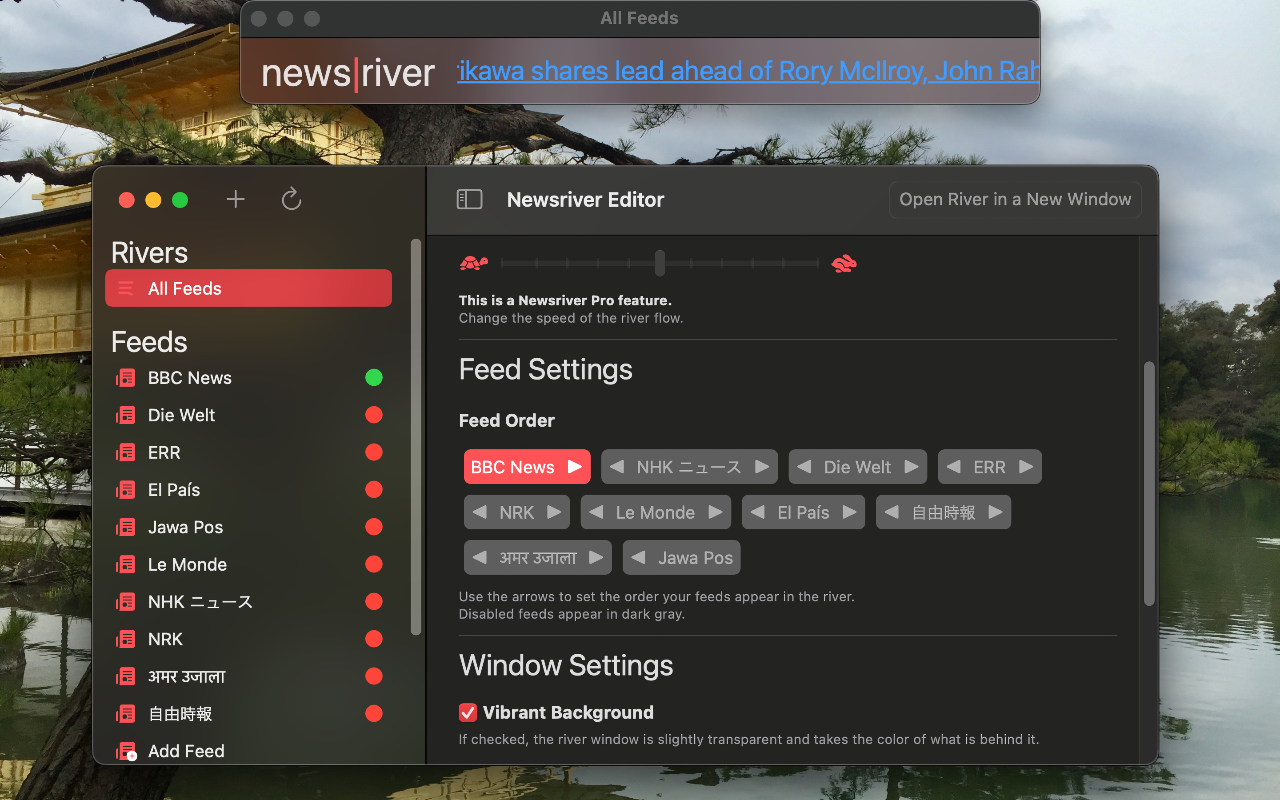This screenshot has height=800, width=1280.
Task: Select All Feeds river in sidebar
Action: tap(248, 288)
